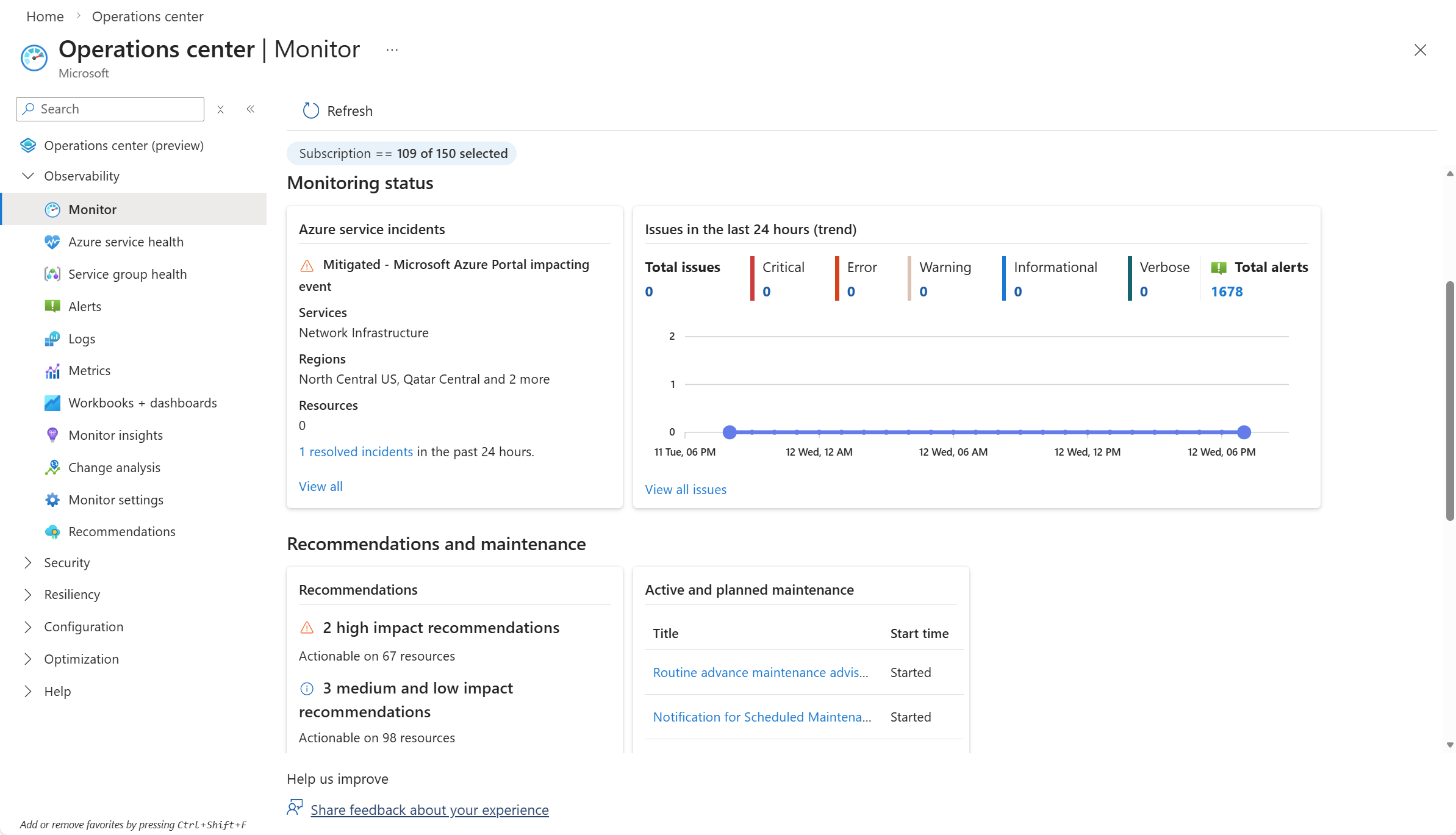Open Monitor settings gear icon
1456x835 pixels.
pyautogui.click(x=52, y=500)
